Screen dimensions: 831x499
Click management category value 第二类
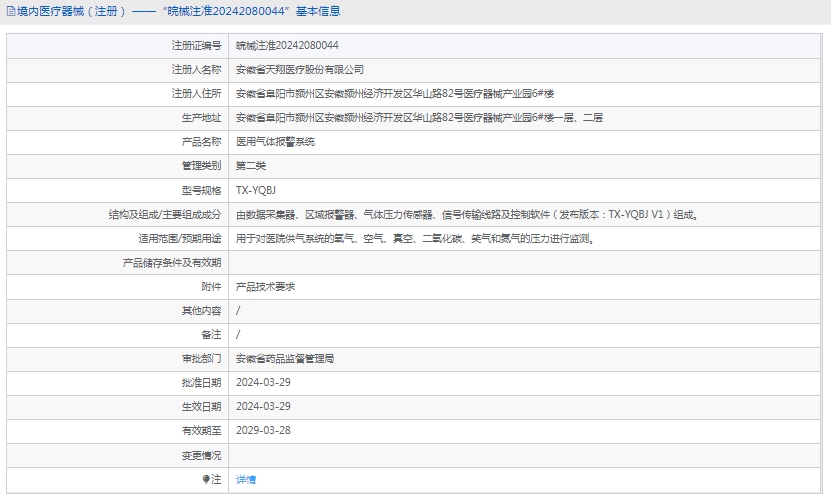251,166
